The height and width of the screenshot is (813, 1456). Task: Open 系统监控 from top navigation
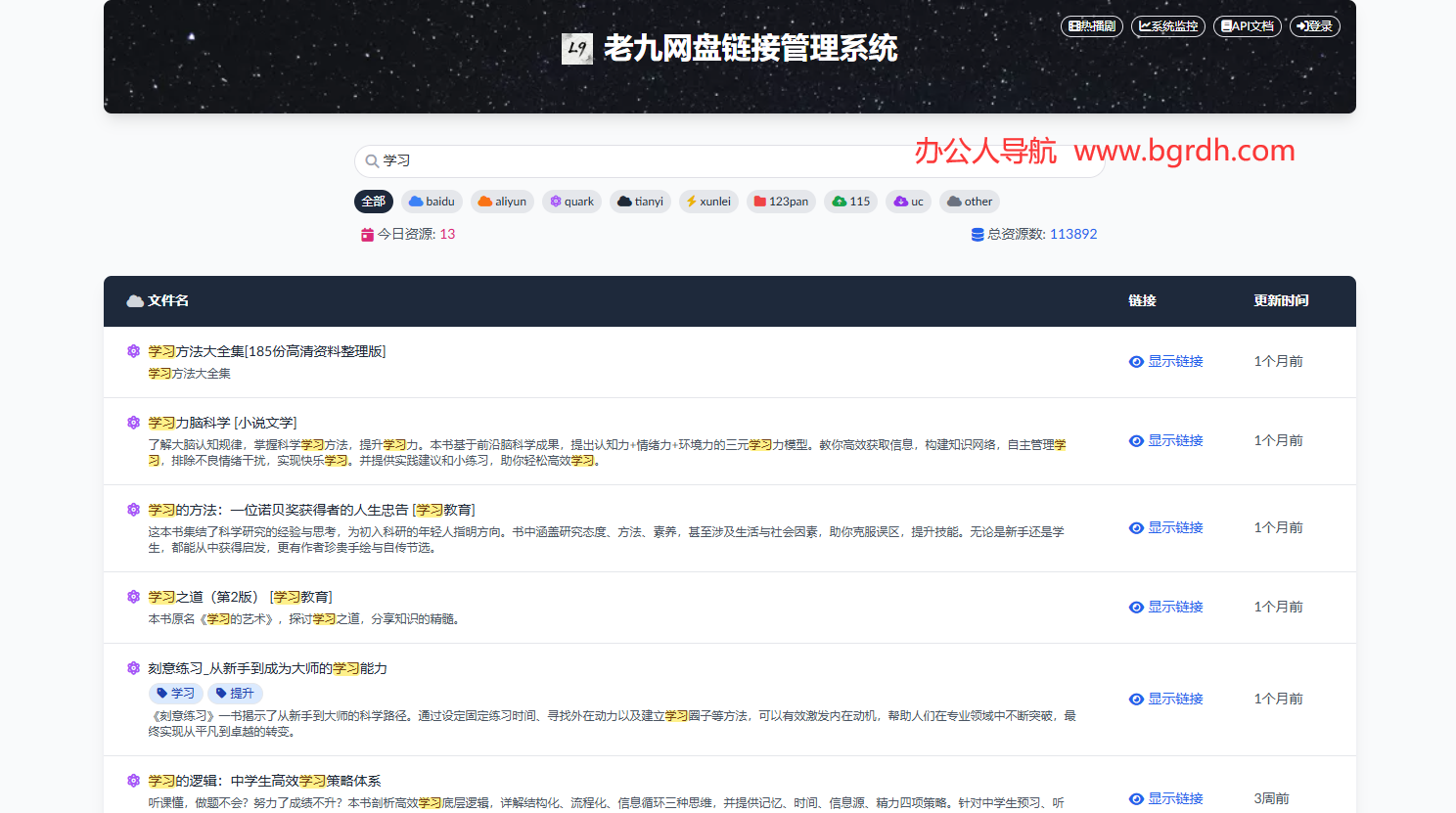[1168, 26]
